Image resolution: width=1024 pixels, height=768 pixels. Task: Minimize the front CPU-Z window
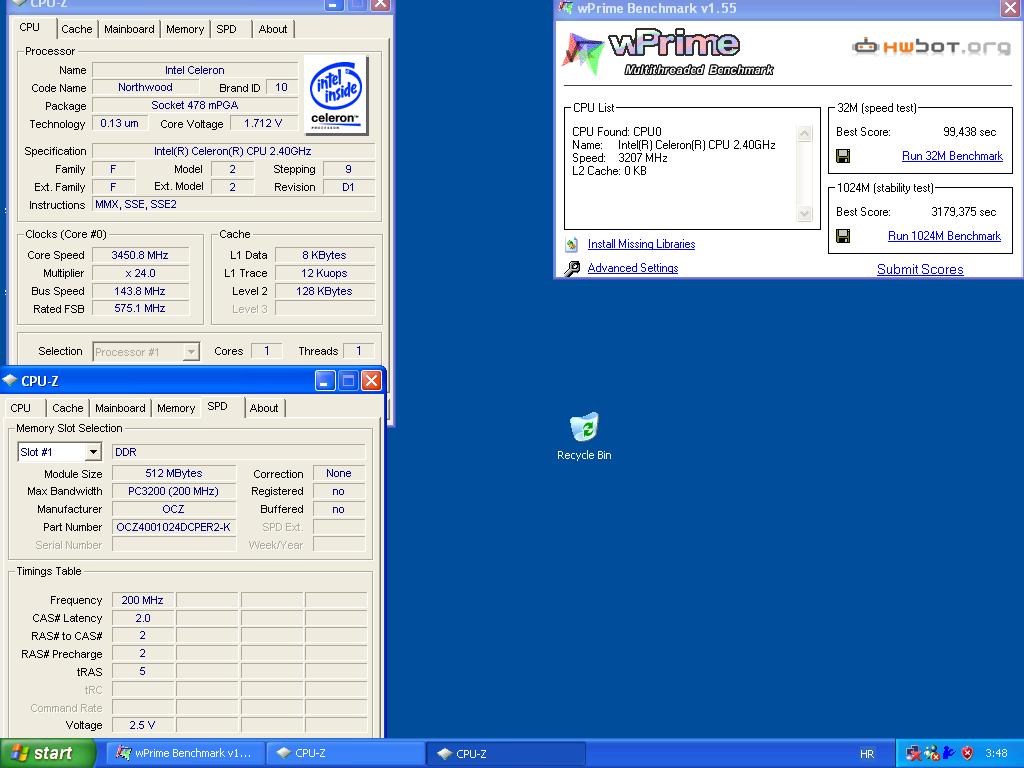325,380
